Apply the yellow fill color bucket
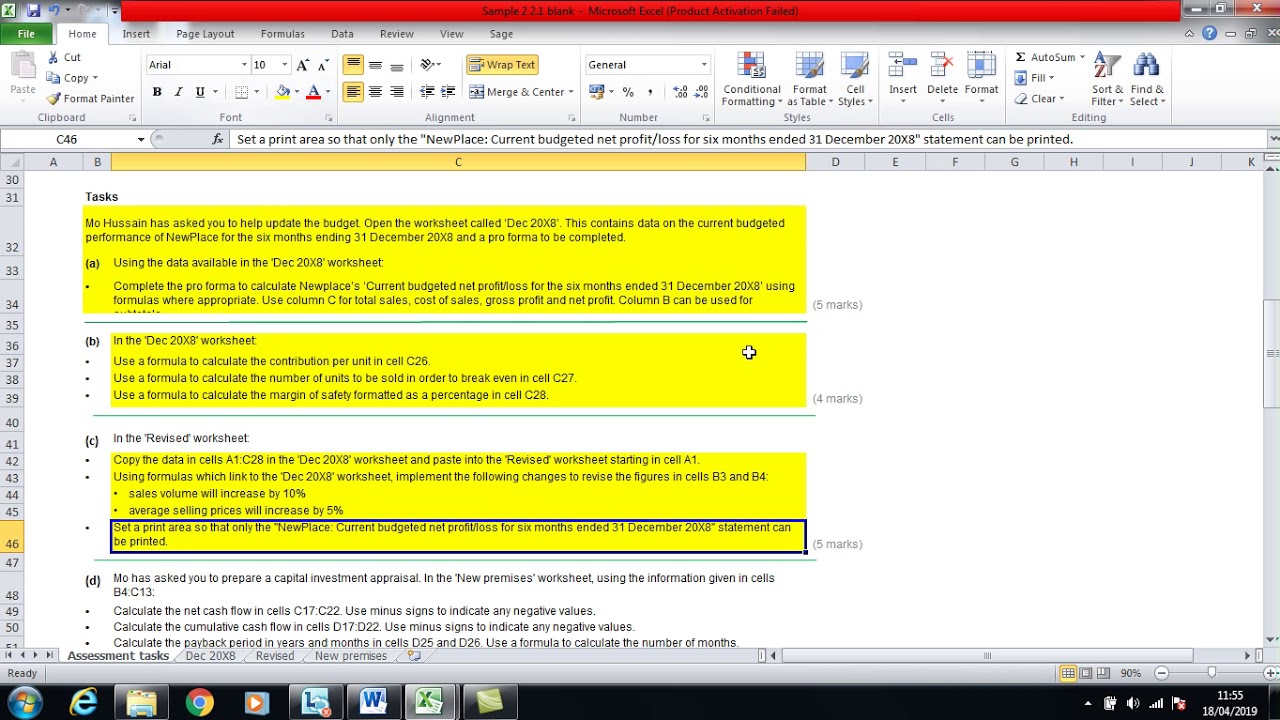1280x720 pixels. (x=283, y=92)
